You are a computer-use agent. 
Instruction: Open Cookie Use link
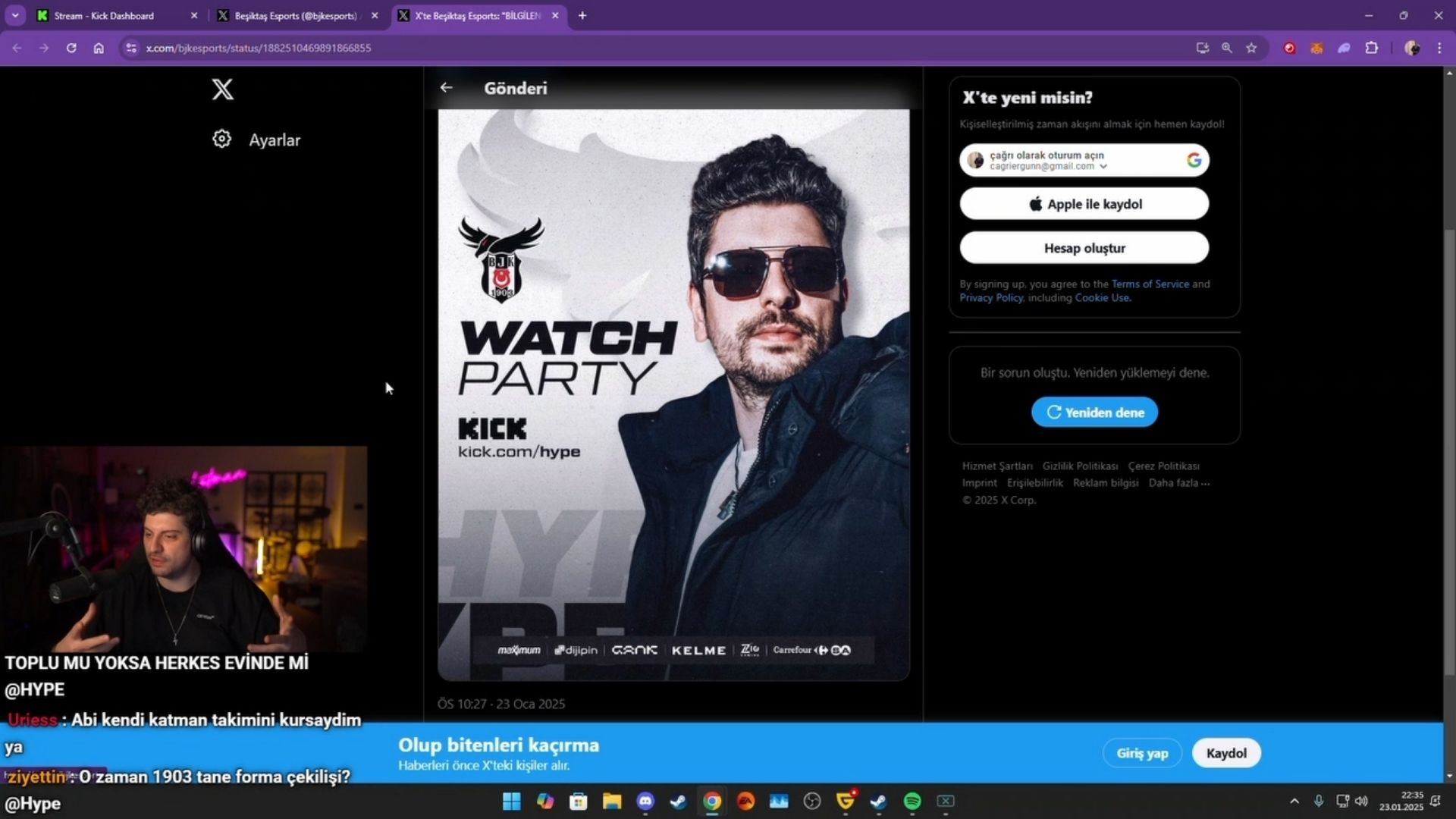click(1102, 297)
